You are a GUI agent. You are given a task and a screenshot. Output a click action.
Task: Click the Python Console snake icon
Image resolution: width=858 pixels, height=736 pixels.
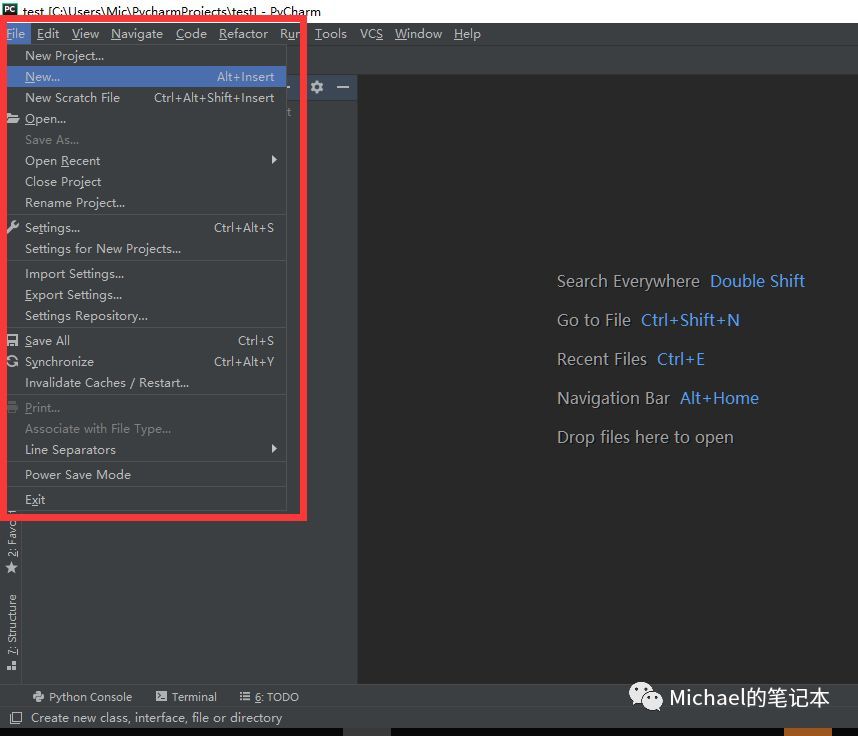(x=39, y=697)
